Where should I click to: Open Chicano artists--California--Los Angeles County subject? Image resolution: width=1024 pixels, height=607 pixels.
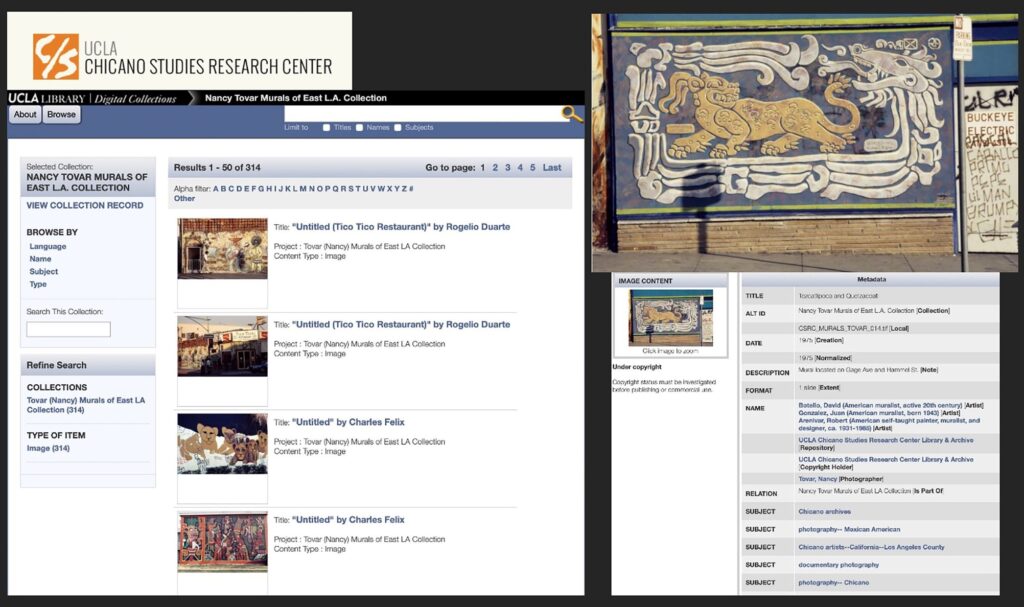pyautogui.click(x=871, y=547)
